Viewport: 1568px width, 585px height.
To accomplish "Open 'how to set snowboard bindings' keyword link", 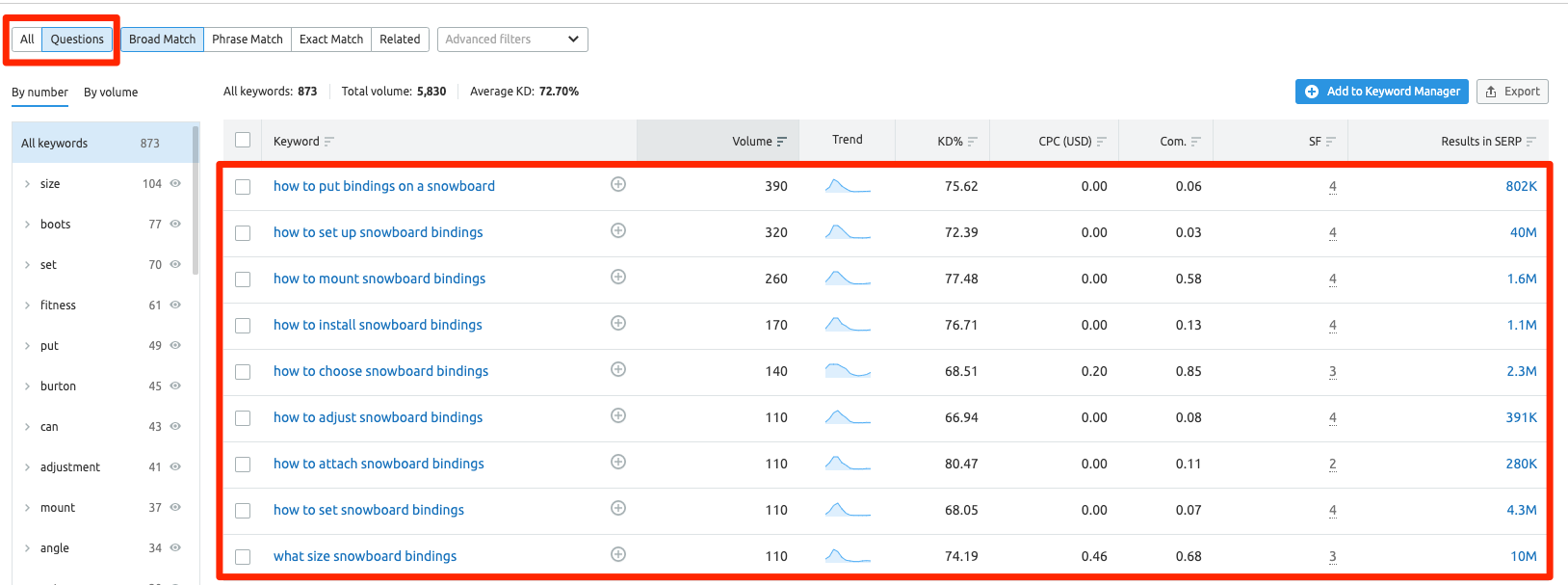I will pos(369,510).
